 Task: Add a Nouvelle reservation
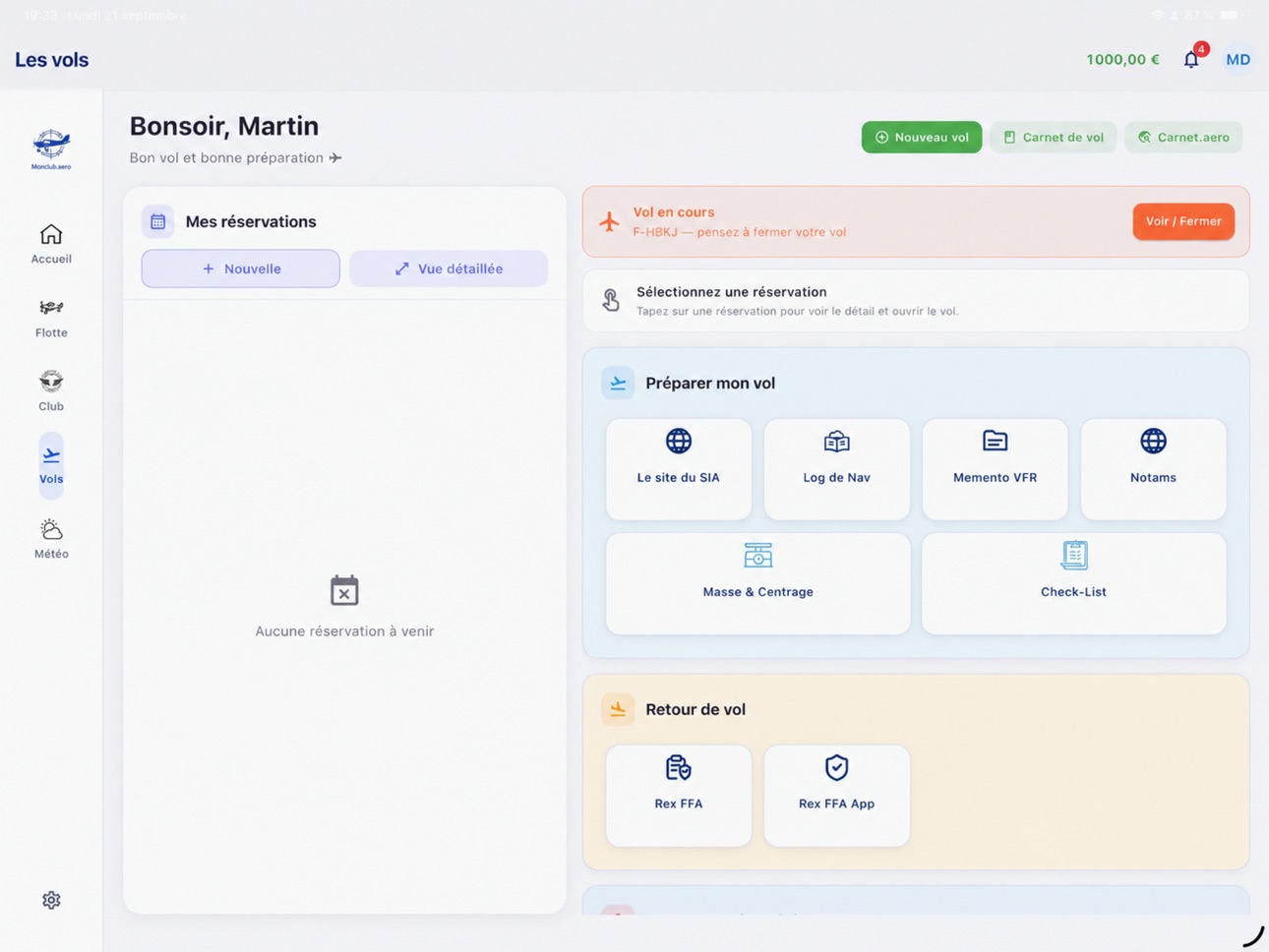(240, 268)
